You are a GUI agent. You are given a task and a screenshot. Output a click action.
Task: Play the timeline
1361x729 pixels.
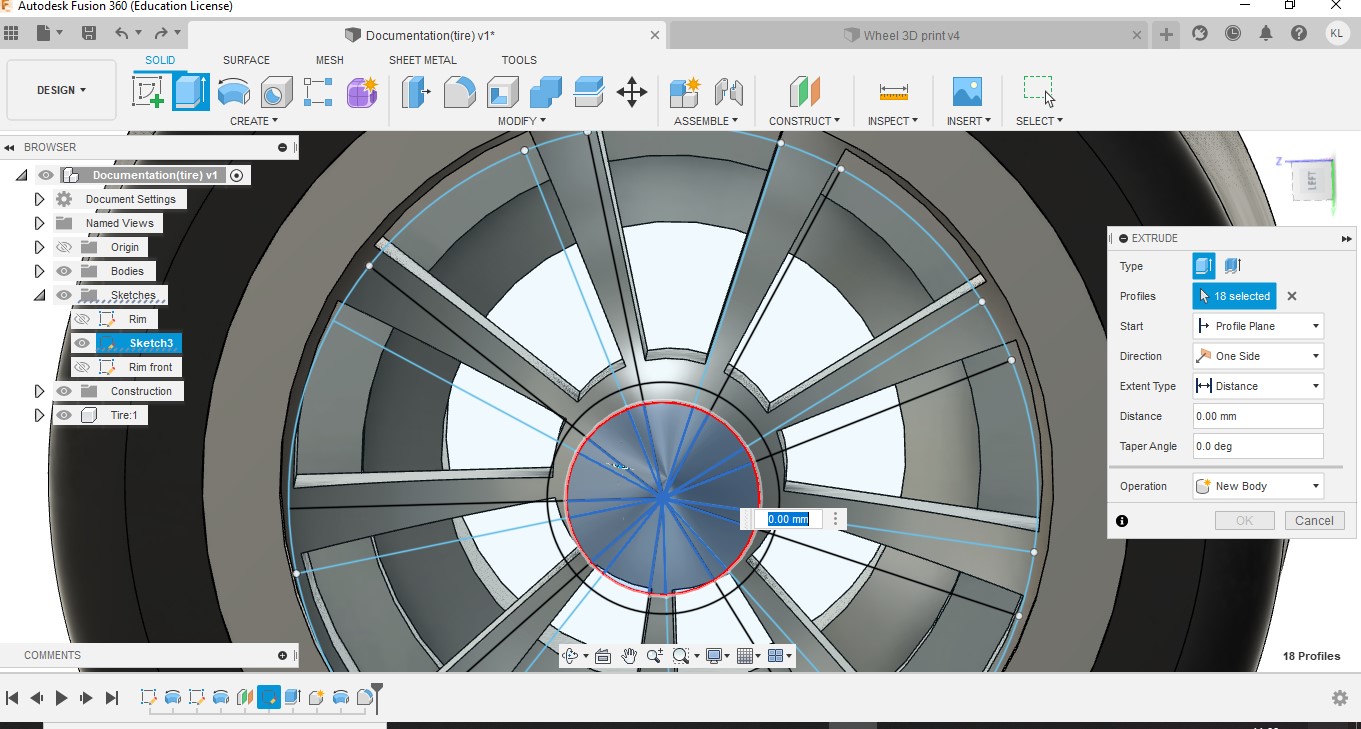point(62,698)
